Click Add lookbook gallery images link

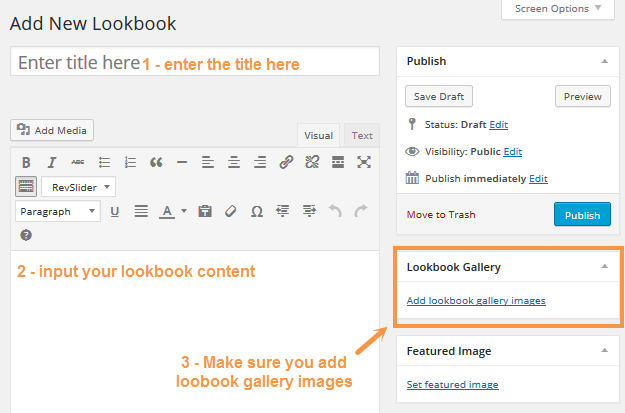[x=476, y=301]
